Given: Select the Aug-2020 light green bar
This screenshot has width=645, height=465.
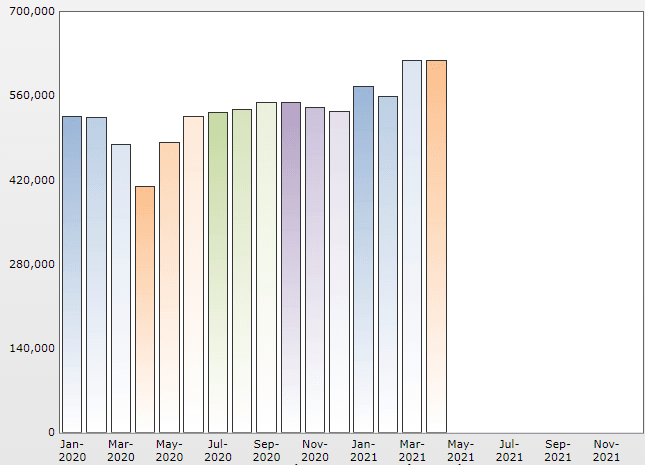Looking at the screenshot, I should coord(242,271).
